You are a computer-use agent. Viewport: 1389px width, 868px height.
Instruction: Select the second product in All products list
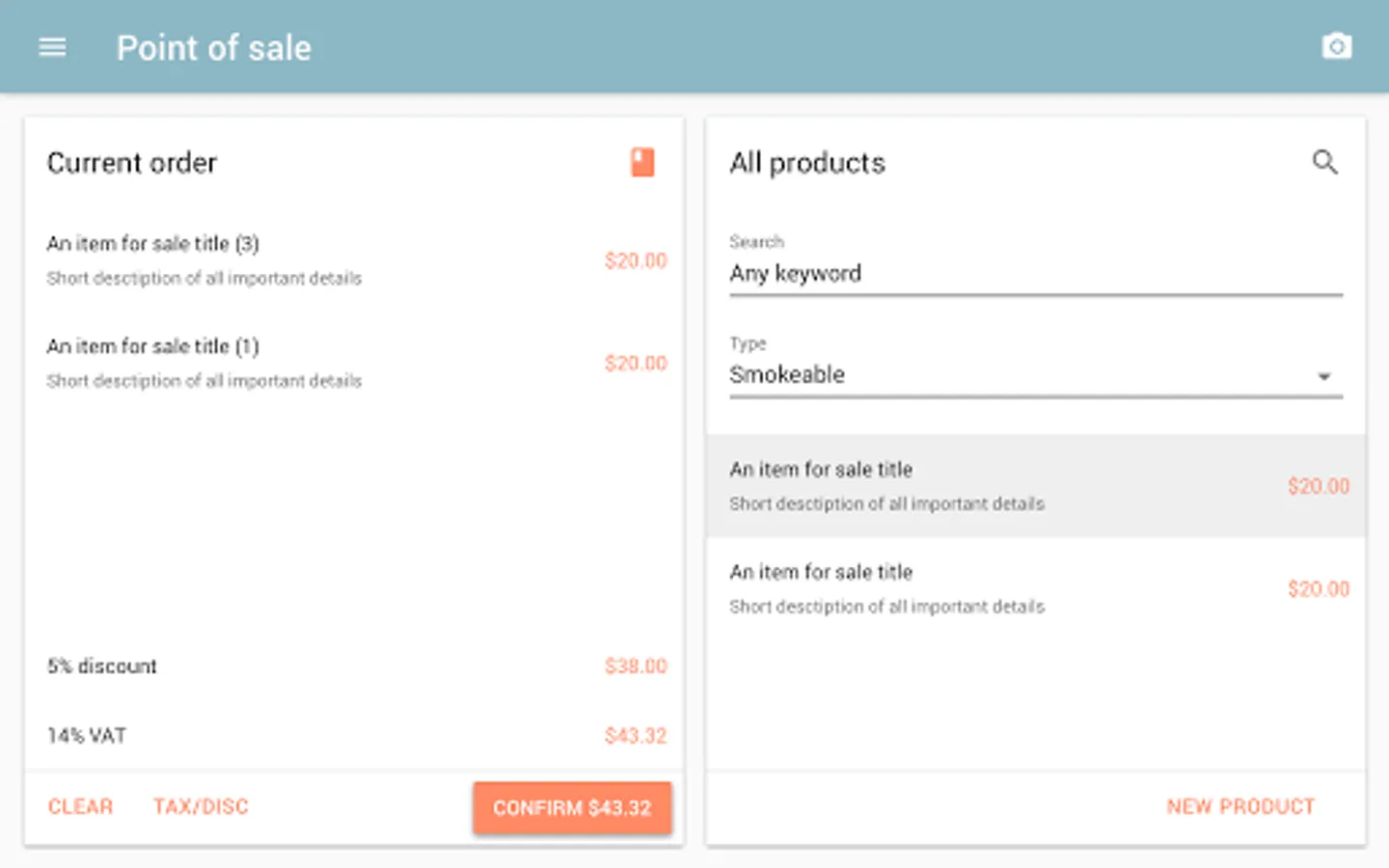coord(1035,588)
